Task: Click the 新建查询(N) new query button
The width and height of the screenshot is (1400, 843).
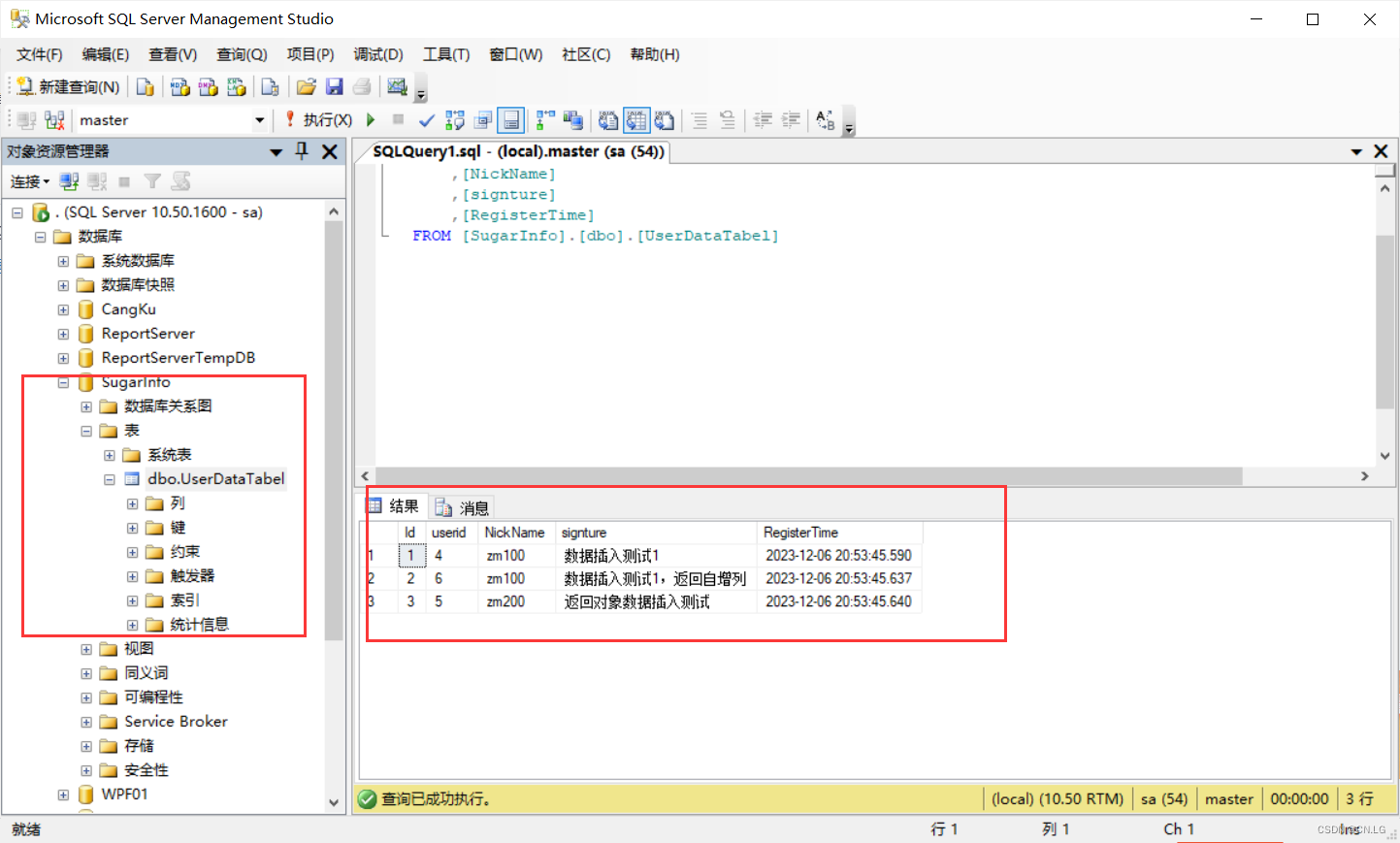Action: (69, 87)
